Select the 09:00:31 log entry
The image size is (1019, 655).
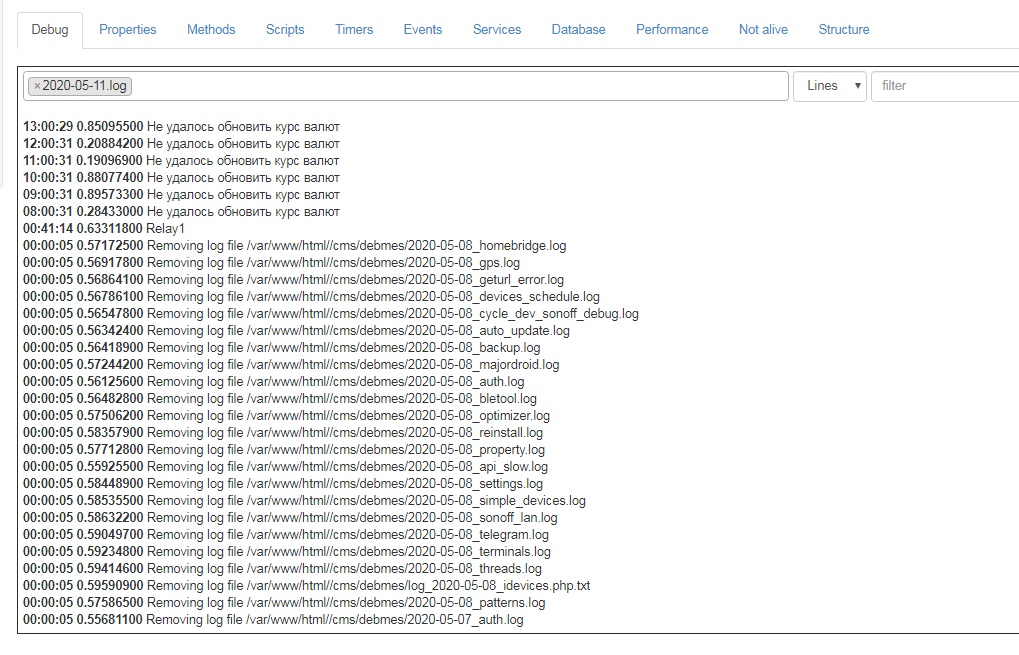[x=181, y=194]
